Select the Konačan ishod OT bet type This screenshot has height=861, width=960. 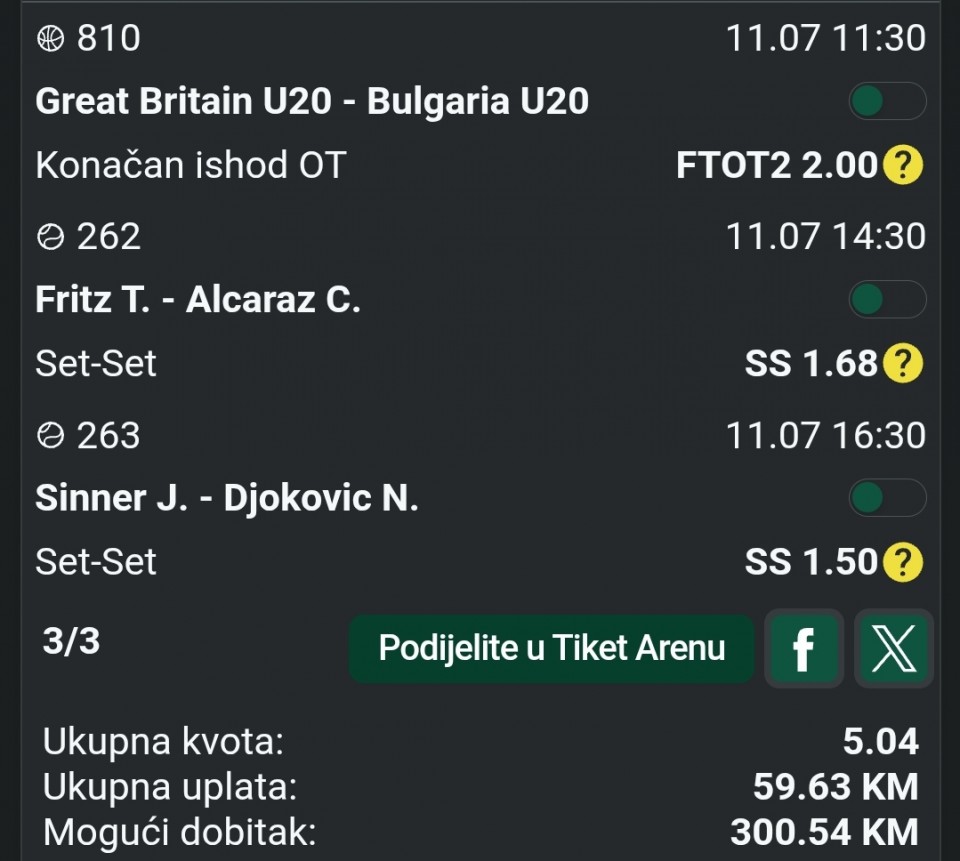(x=191, y=165)
